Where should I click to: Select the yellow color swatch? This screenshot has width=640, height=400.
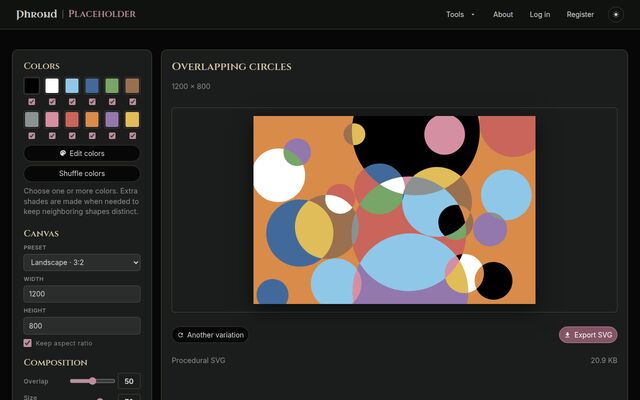tap(132, 120)
